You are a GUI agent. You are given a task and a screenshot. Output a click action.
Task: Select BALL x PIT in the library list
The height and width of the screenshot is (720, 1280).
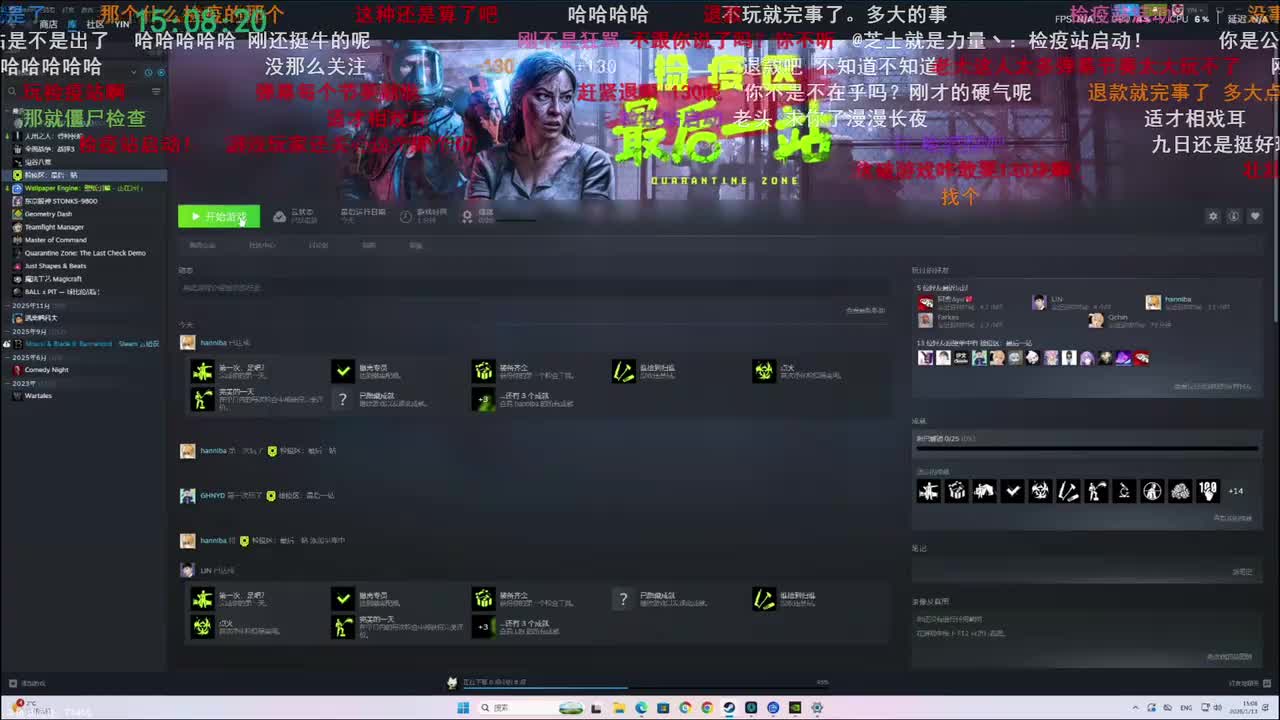62,292
